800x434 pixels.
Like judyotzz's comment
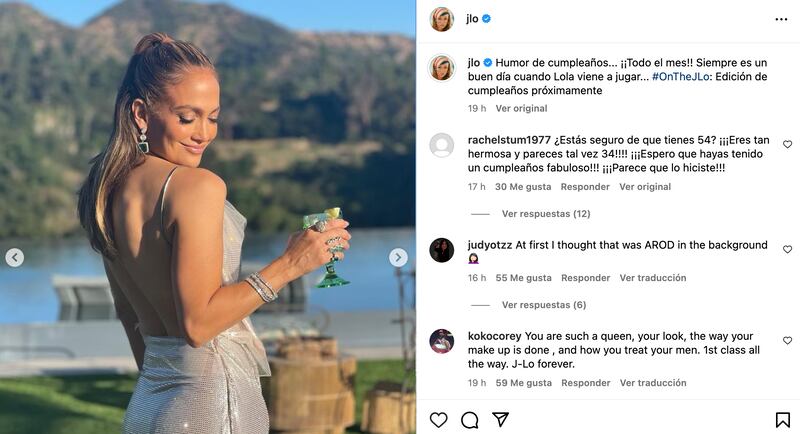(787, 249)
